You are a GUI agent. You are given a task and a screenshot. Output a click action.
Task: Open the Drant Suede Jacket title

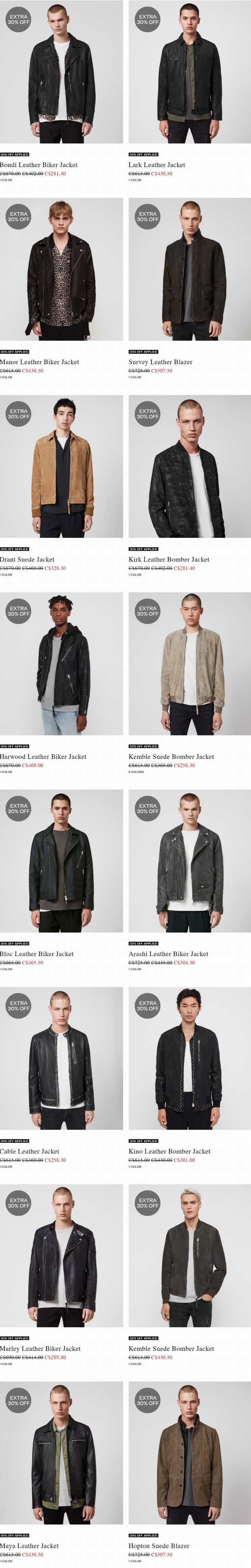pyautogui.click(x=27, y=559)
